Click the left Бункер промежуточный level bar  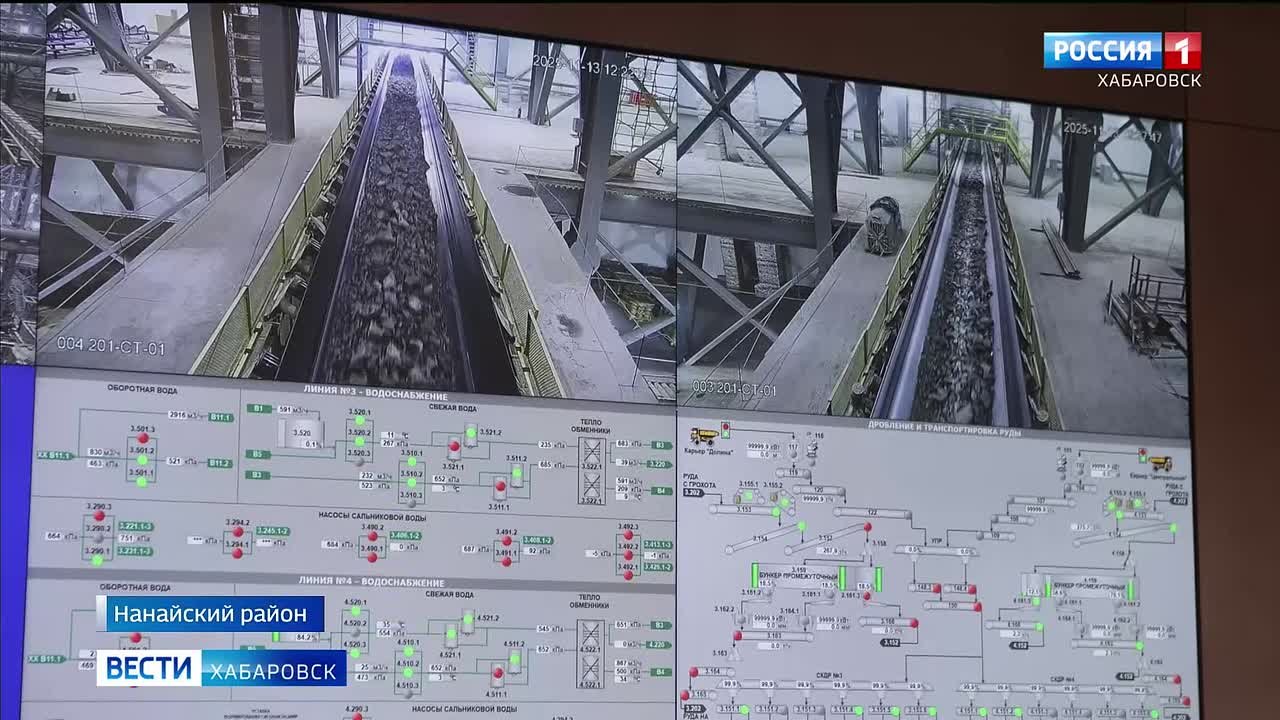point(755,575)
